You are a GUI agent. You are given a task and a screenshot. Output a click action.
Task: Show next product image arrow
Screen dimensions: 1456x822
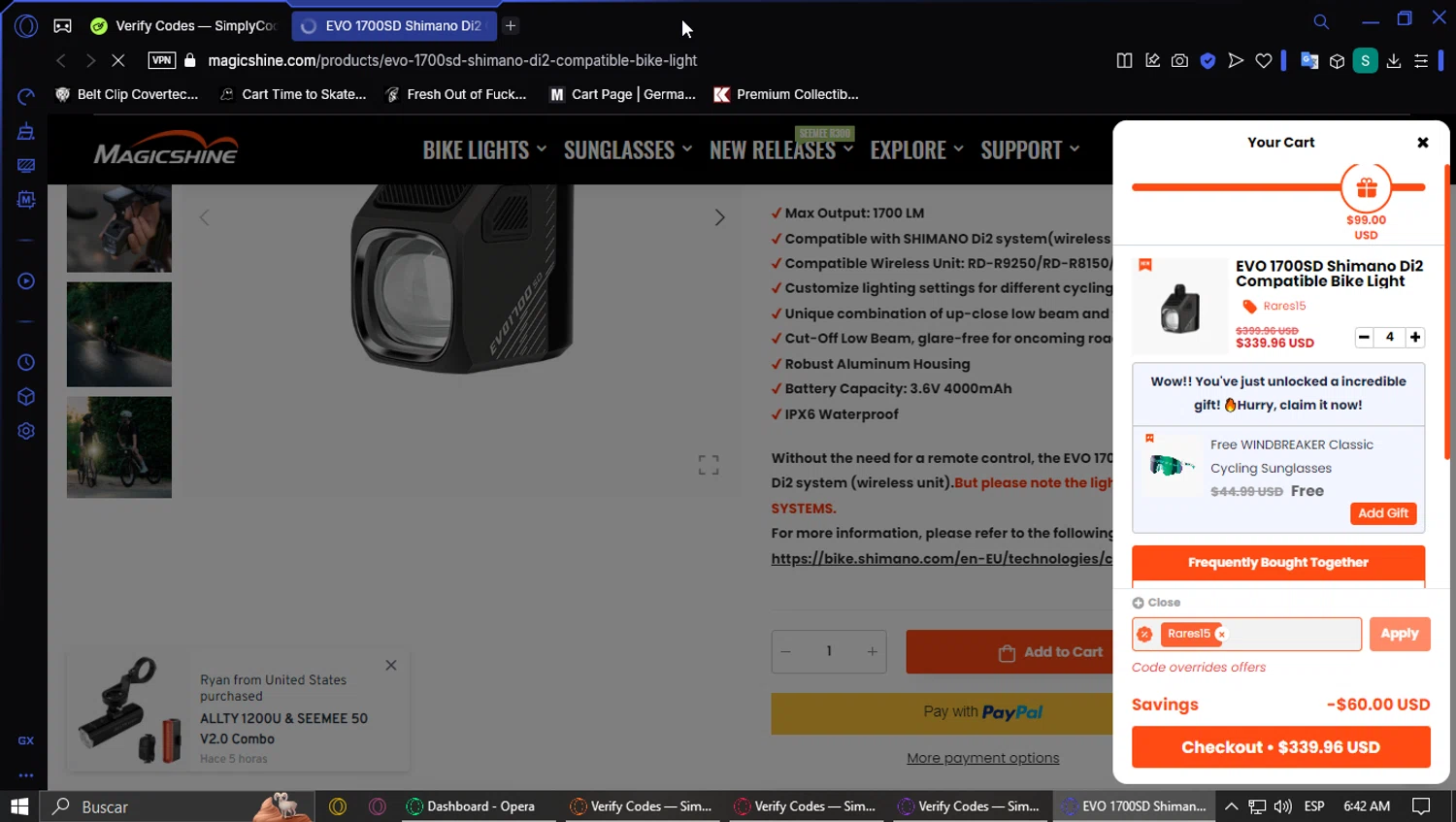(719, 217)
